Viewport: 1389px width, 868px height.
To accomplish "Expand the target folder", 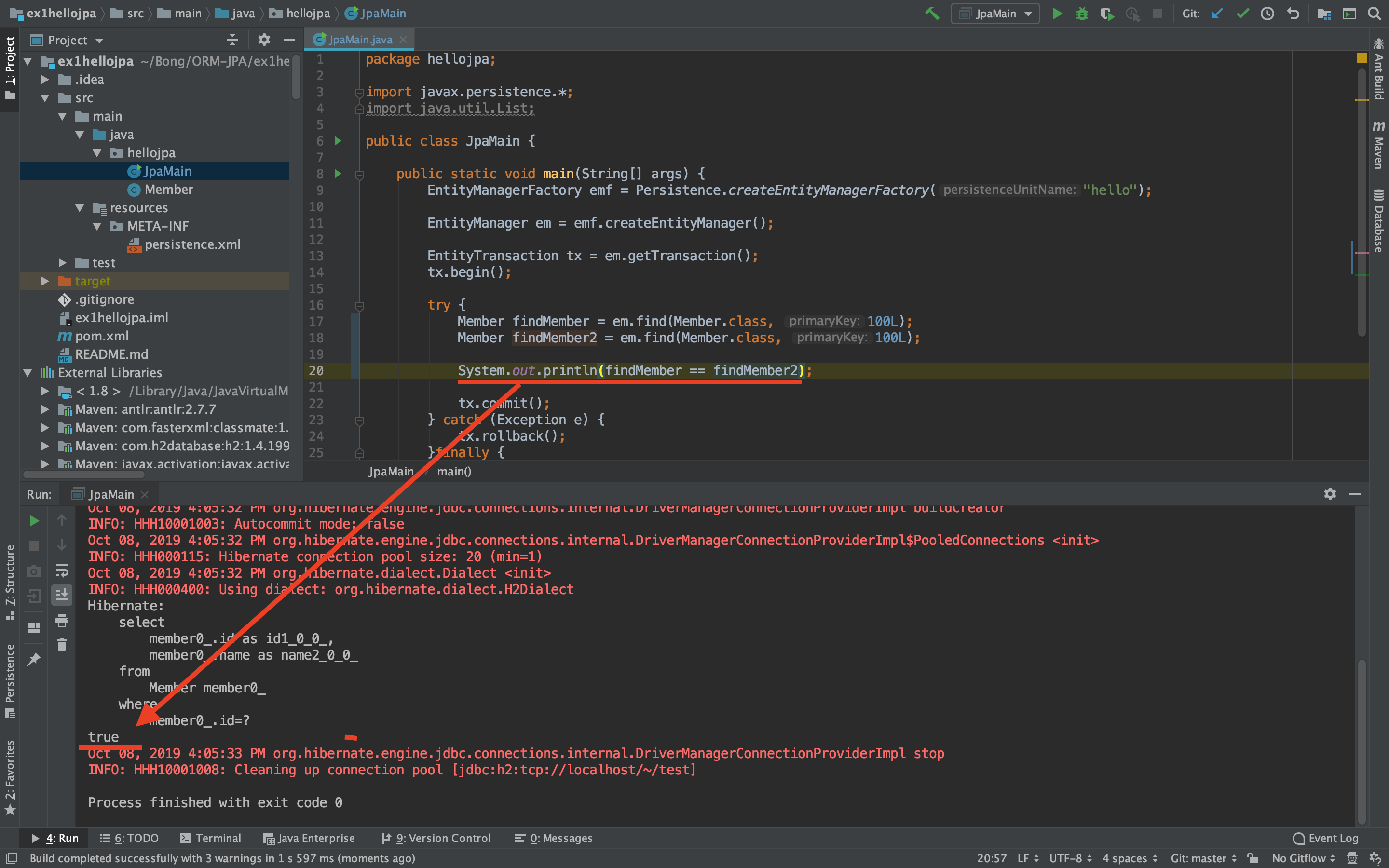I will click(45, 281).
